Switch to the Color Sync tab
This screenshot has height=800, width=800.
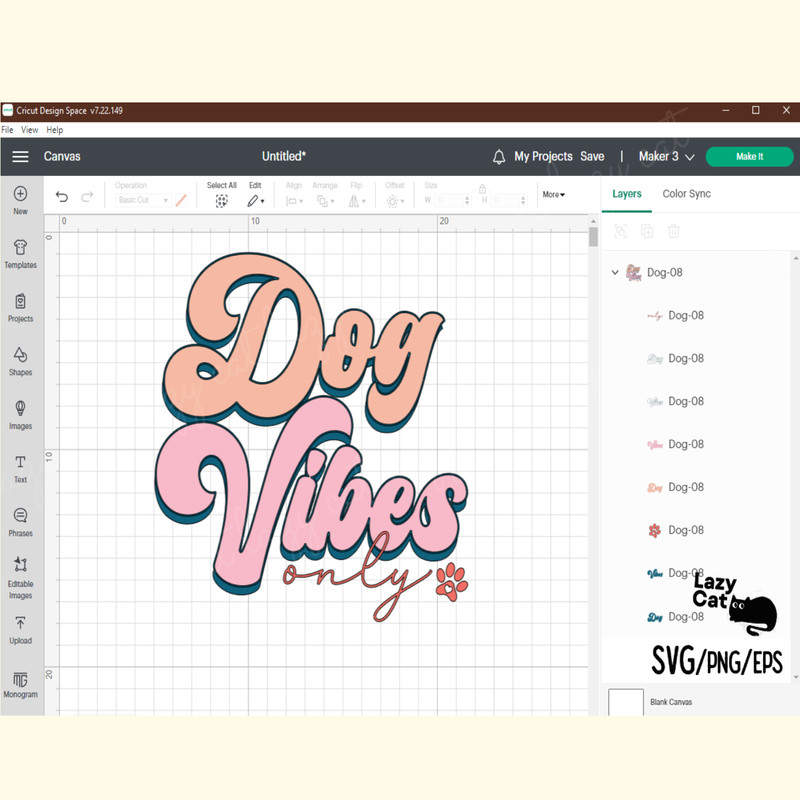pyautogui.click(x=686, y=194)
